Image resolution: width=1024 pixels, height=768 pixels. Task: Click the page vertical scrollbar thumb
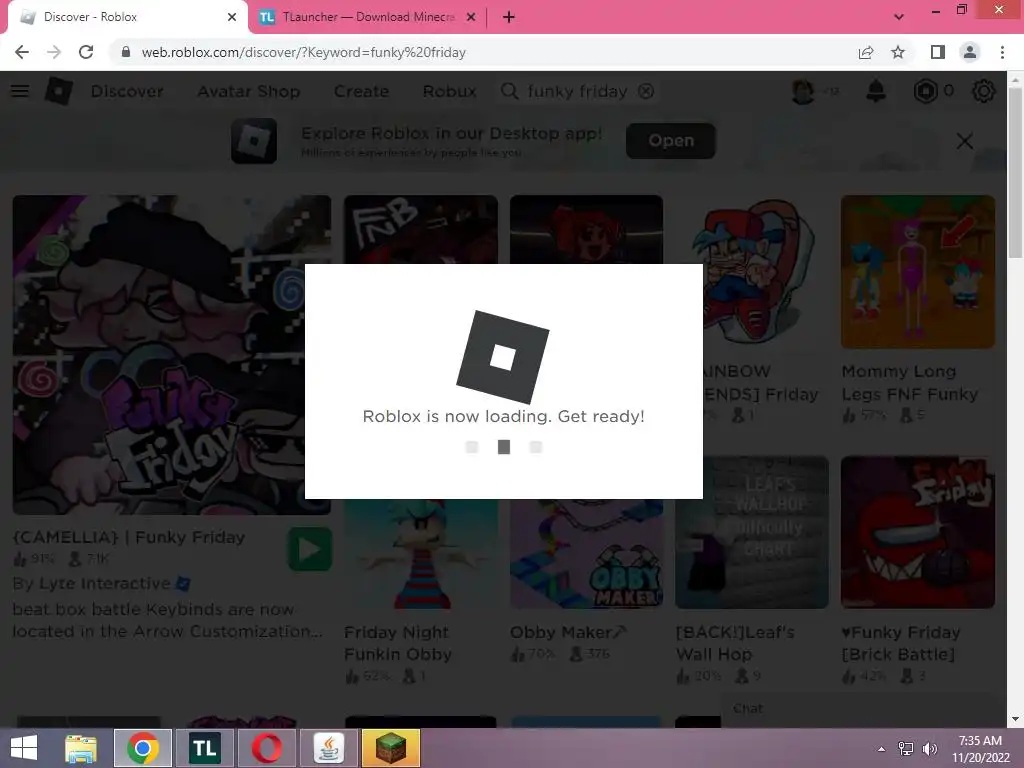(1015, 173)
